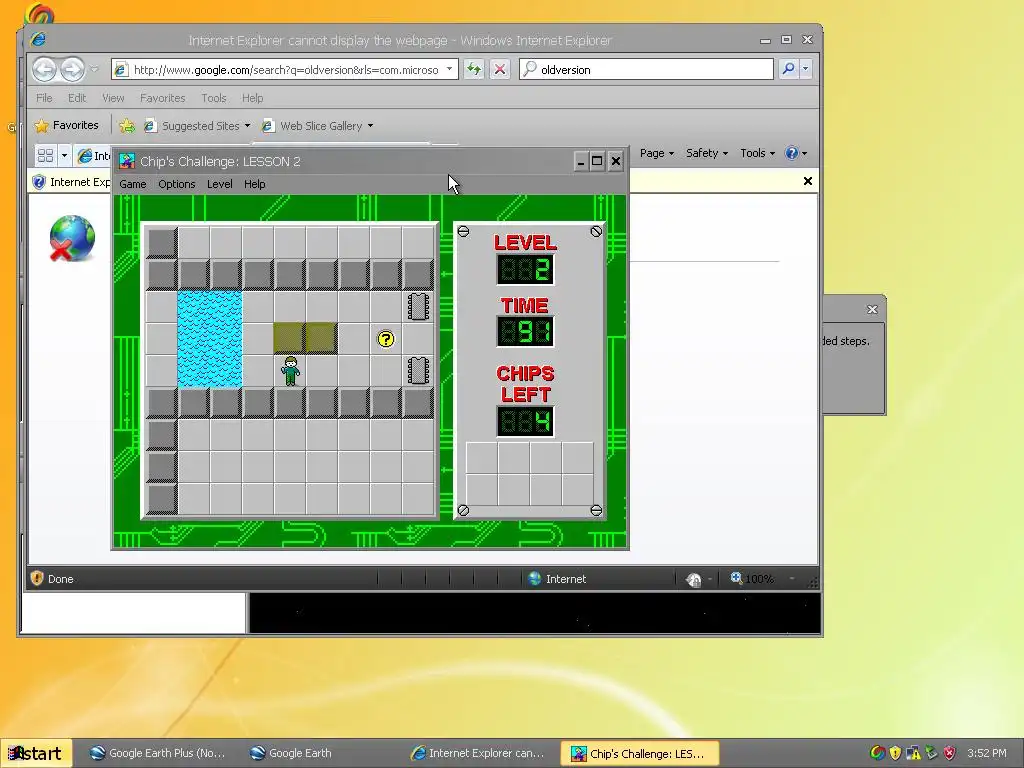Open the Page command bar dropdown

click(x=656, y=153)
